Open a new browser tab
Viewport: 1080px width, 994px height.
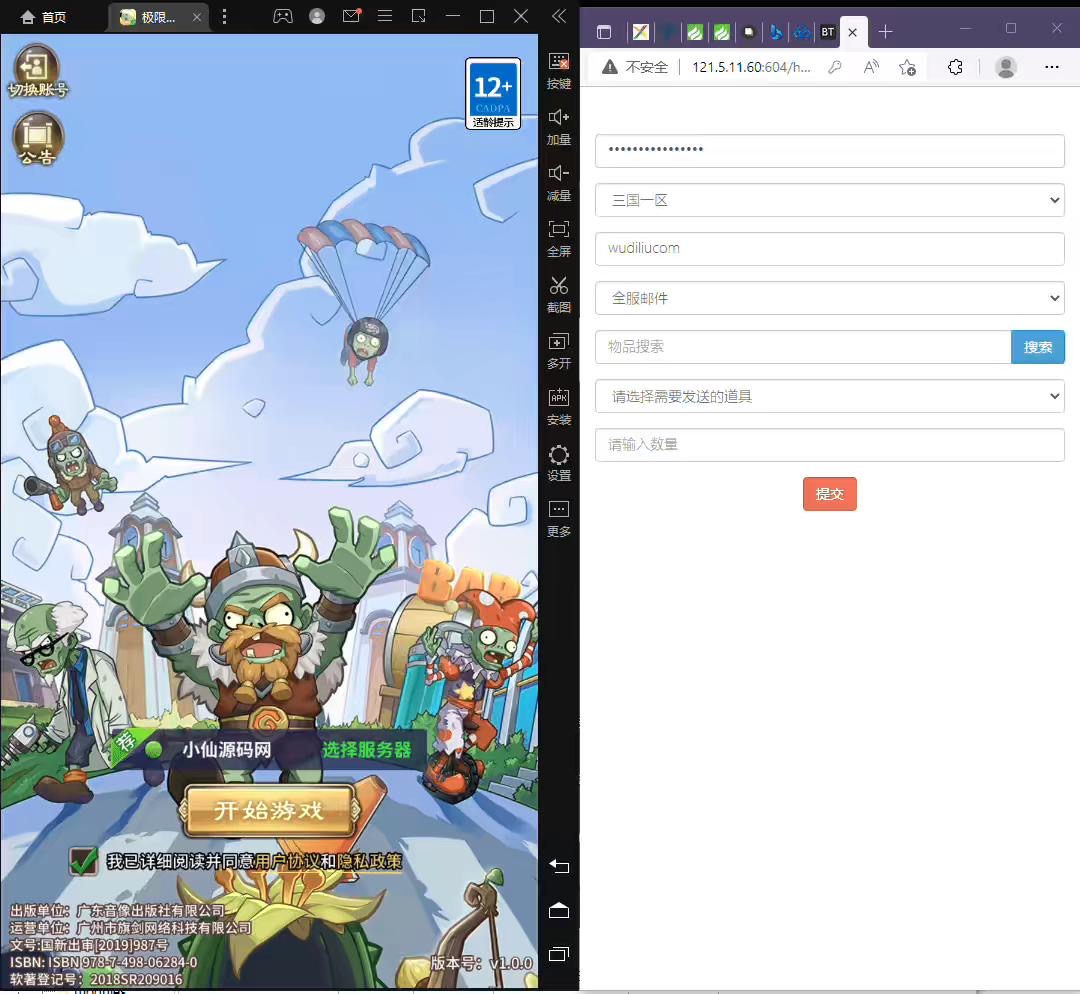(x=885, y=32)
